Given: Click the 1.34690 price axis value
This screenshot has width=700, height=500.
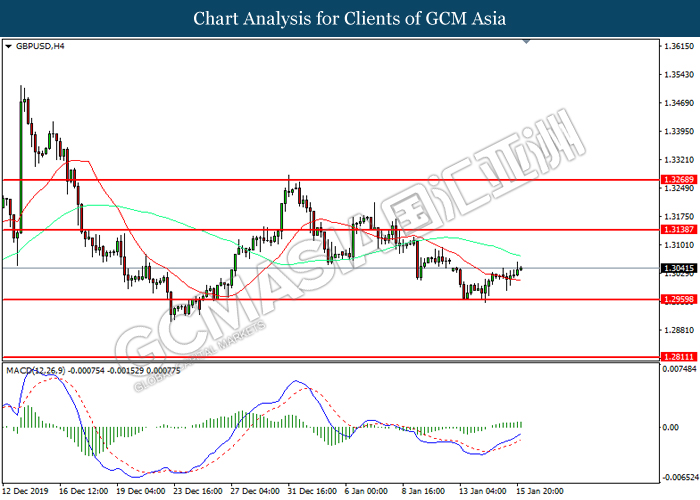Looking at the screenshot, I should click(x=679, y=103).
